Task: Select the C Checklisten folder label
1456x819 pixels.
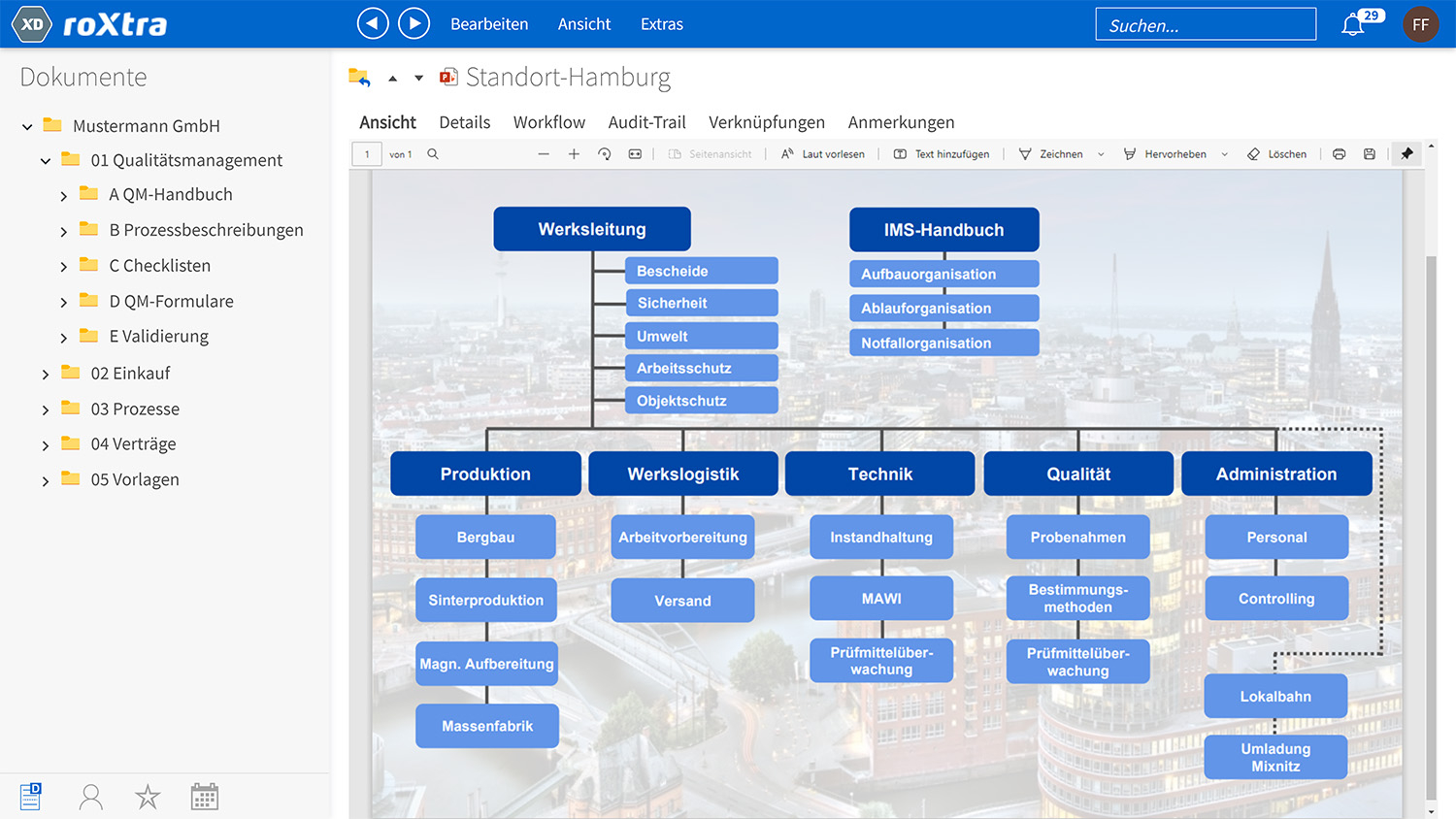Action: pyautogui.click(x=160, y=265)
